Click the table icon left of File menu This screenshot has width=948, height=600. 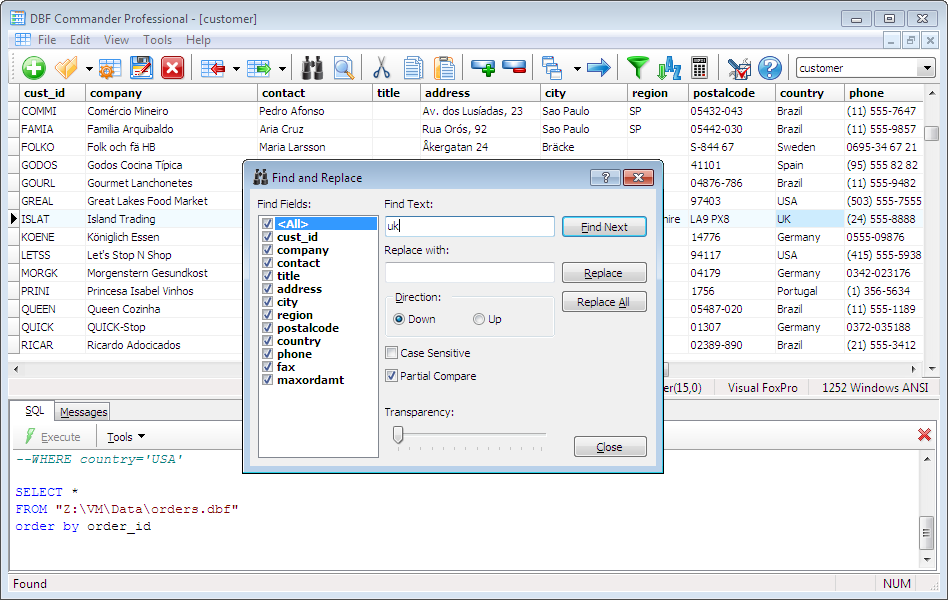click(x=22, y=39)
